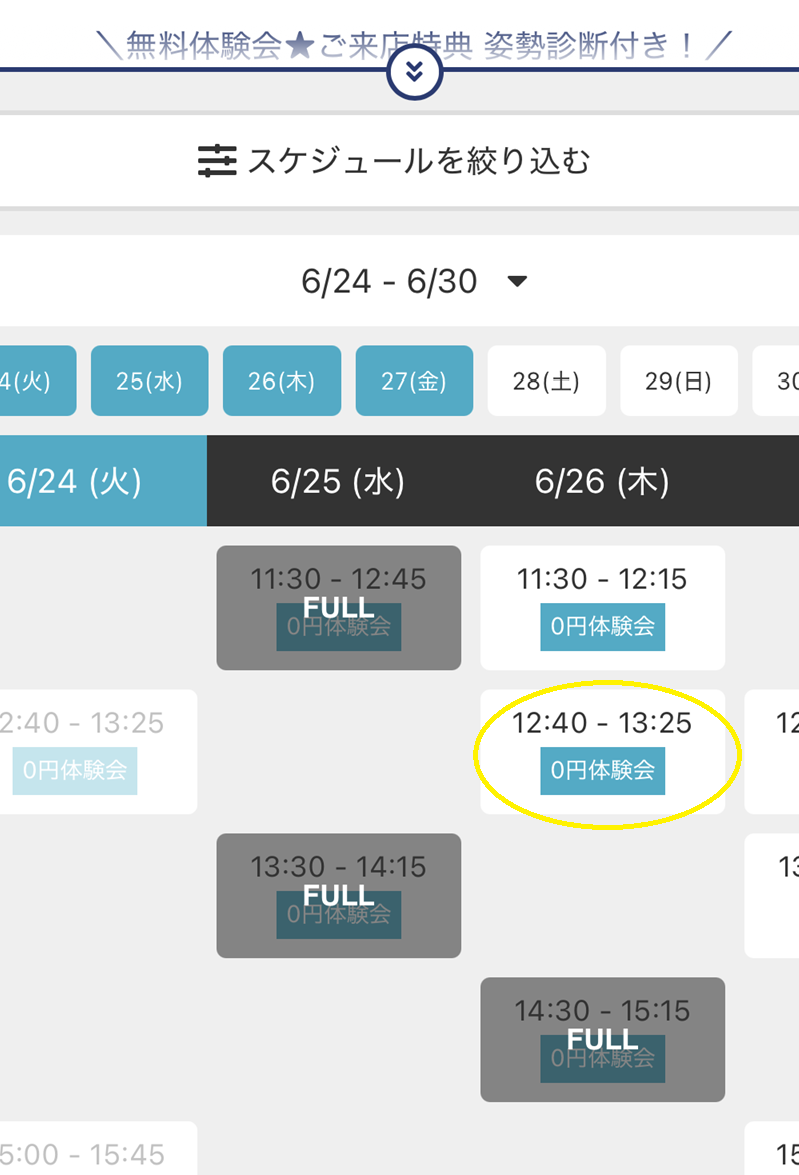Viewport: 799px width, 1175px height.
Task: Click 0円体験会 tag in 12:40 - 13:25 slot on 6/26
Action: pos(602,770)
